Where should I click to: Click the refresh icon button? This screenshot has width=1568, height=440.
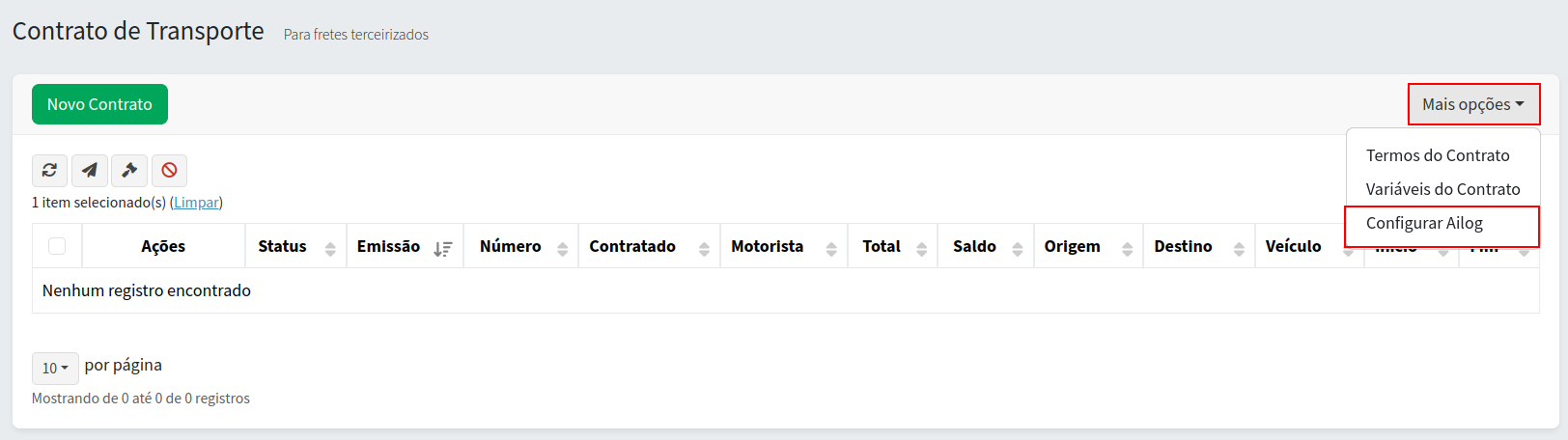click(49, 171)
